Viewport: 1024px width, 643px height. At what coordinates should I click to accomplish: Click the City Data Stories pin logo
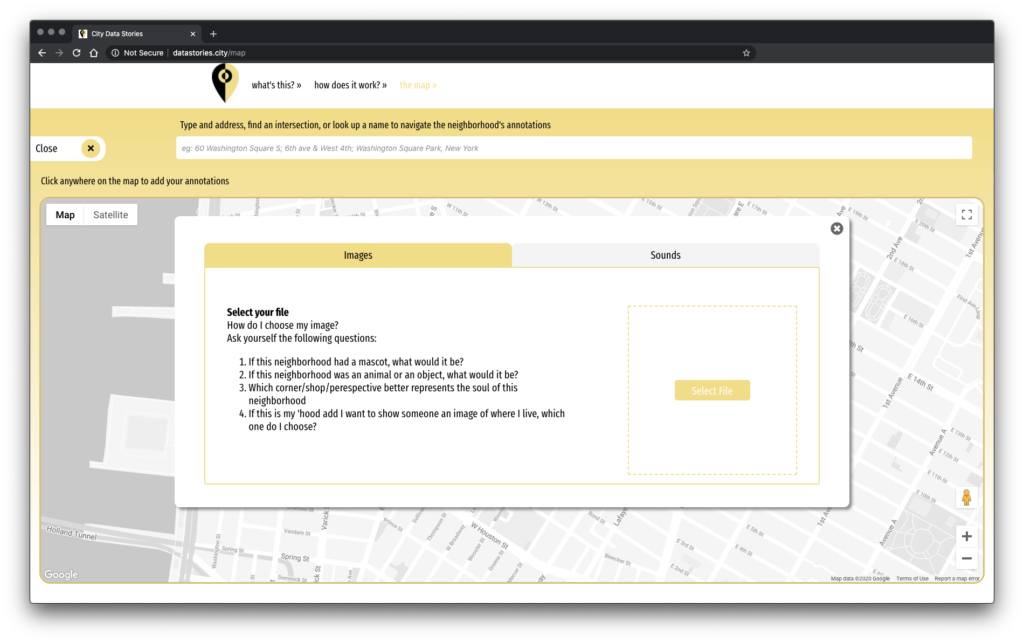tap(225, 83)
